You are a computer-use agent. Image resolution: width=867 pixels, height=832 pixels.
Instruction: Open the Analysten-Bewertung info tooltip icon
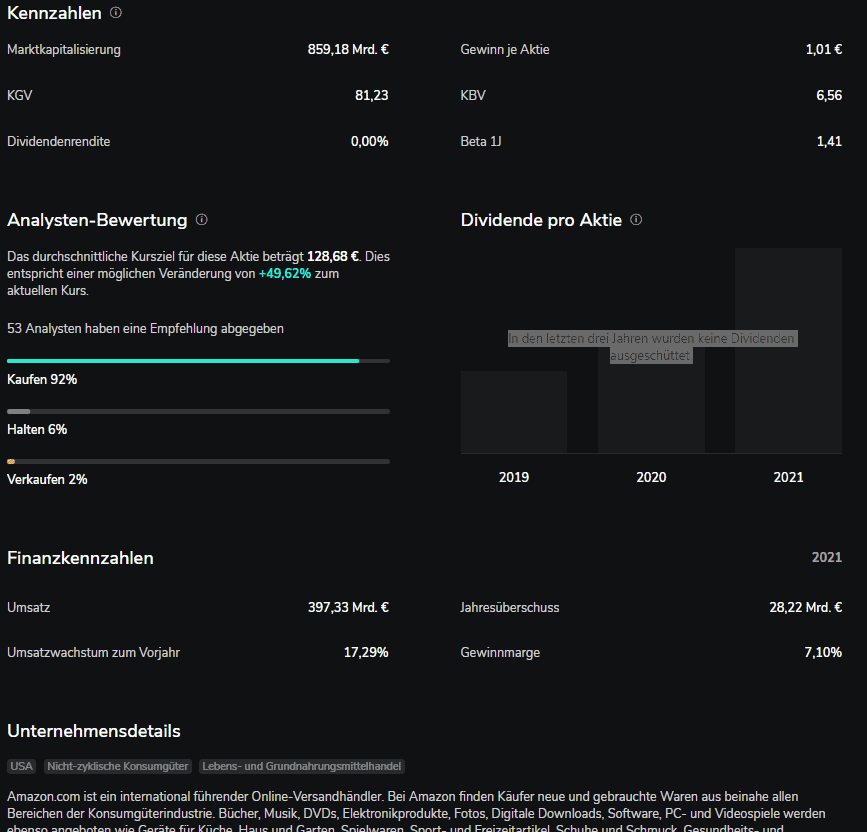pyautogui.click(x=201, y=220)
